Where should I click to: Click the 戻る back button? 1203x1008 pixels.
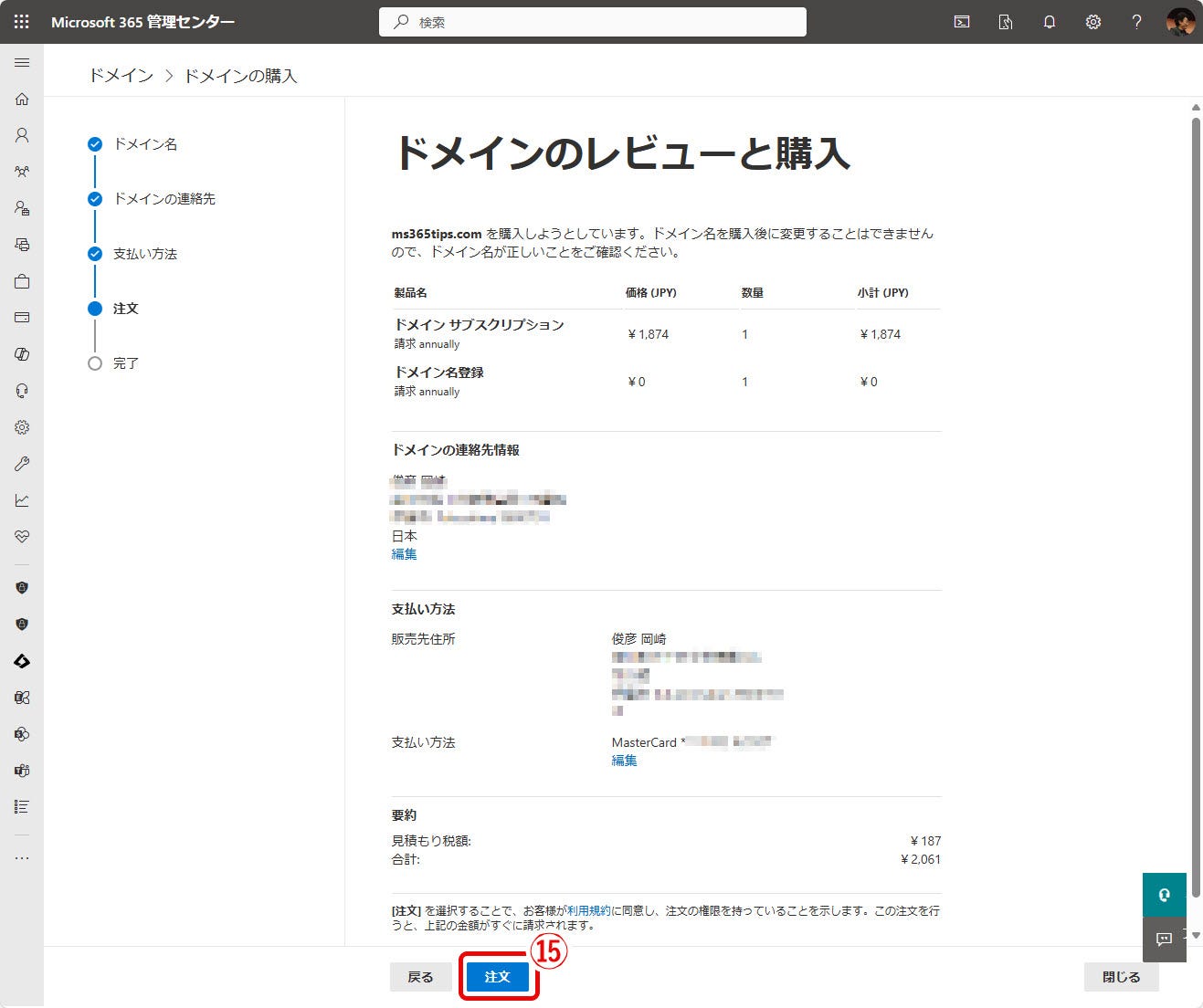[420, 977]
